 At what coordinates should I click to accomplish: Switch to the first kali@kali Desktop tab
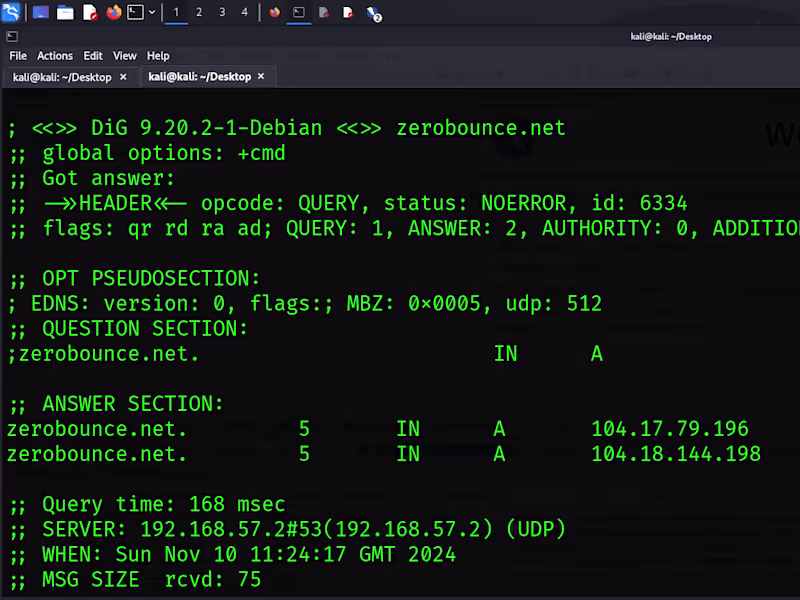click(62, 77)
